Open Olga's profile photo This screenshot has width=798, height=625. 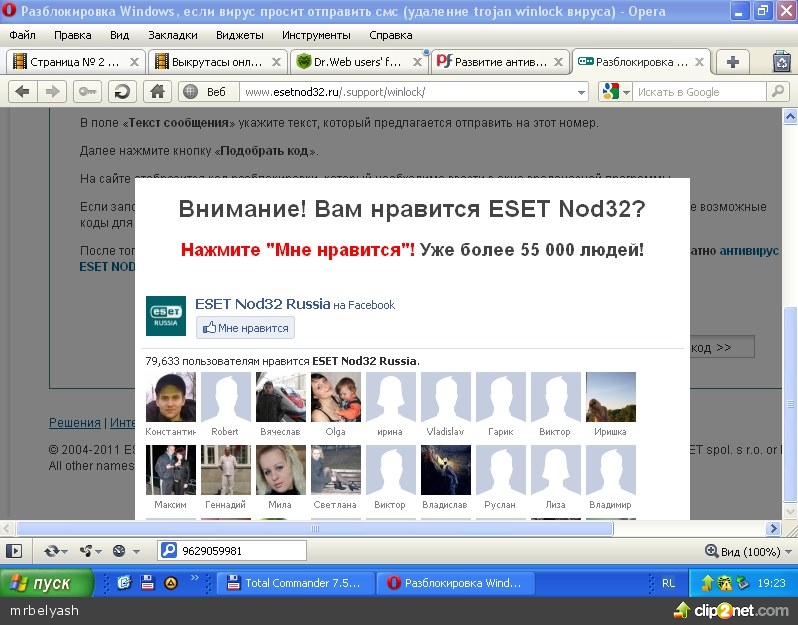click(336, 397)
